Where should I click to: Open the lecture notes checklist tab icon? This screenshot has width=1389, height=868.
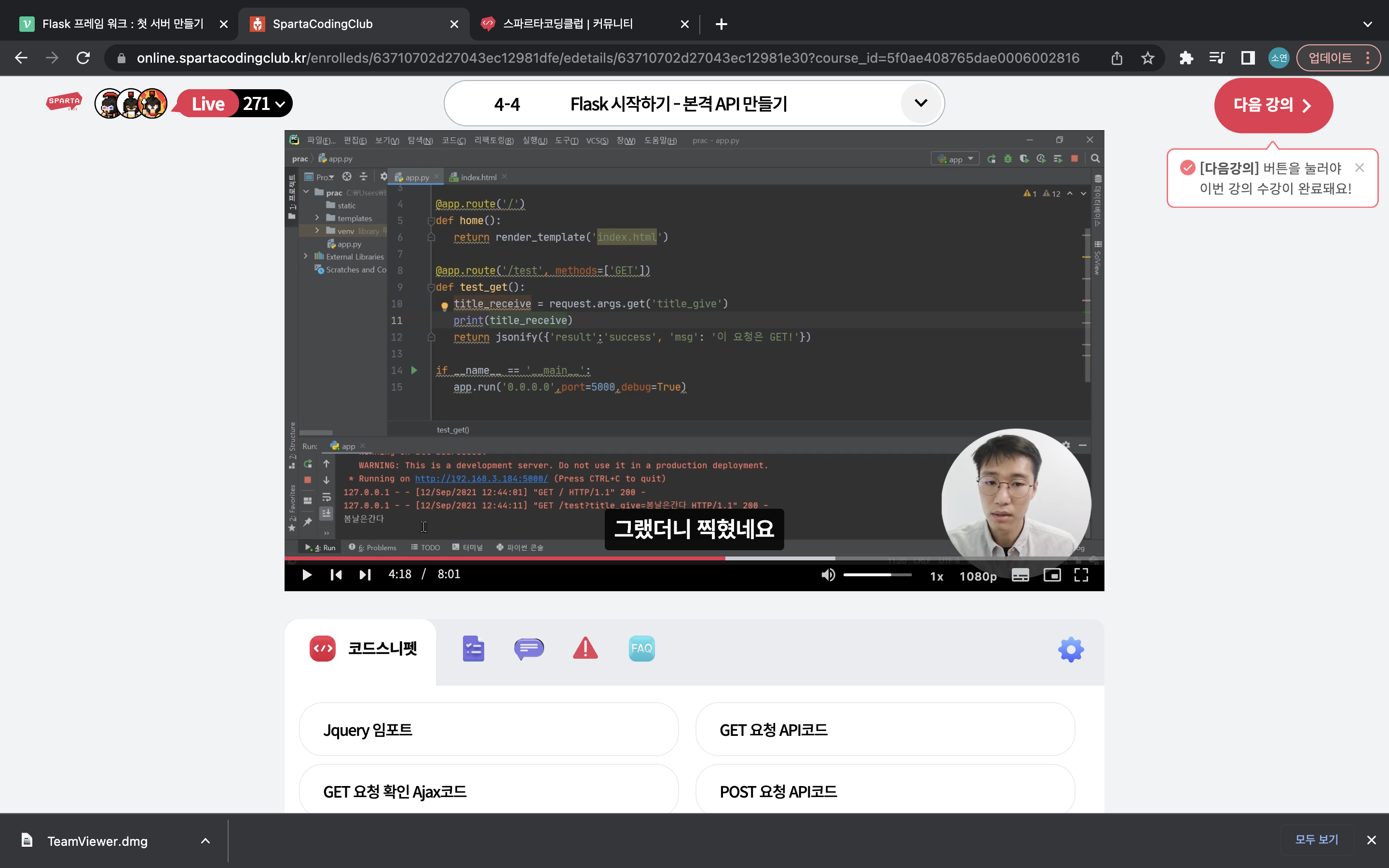point(474,649)
